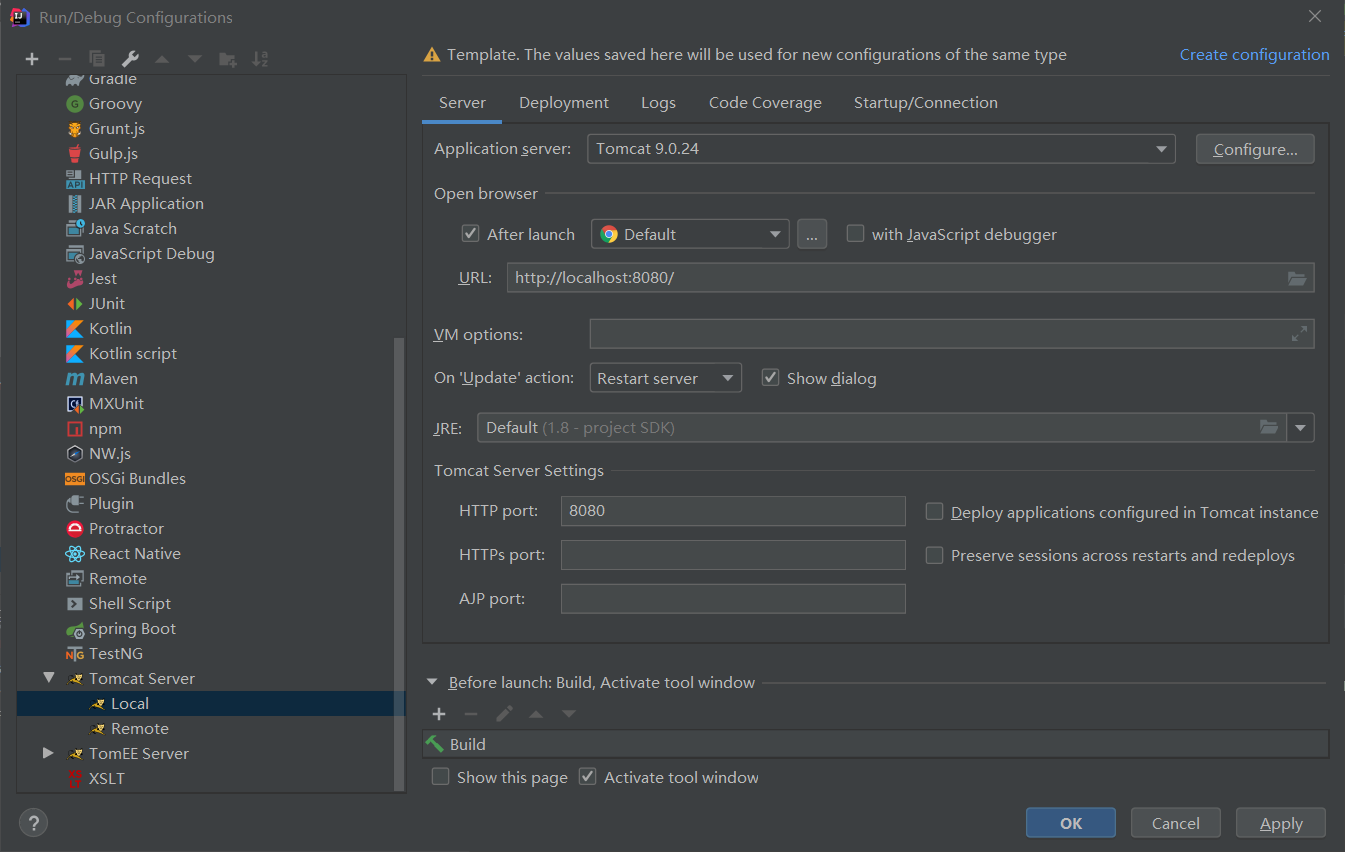1345x852 pixels.
Task: Switch to Startup/Connection tab
Action: [926, 103]
